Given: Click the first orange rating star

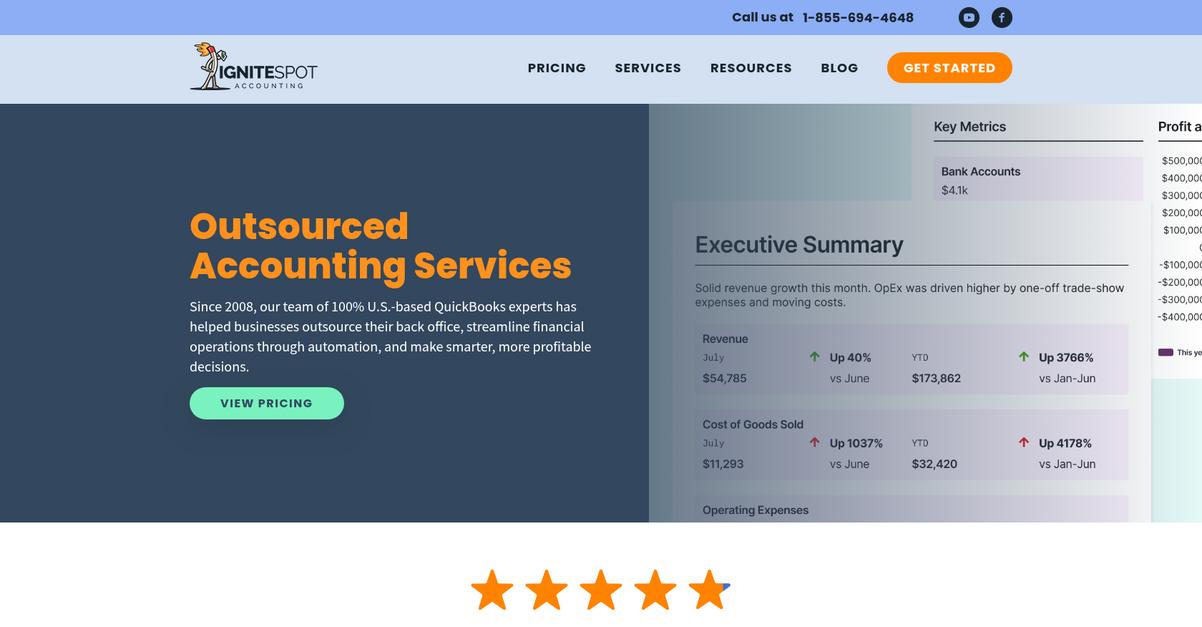Looking at the screenshot, I should coord(492,590).
